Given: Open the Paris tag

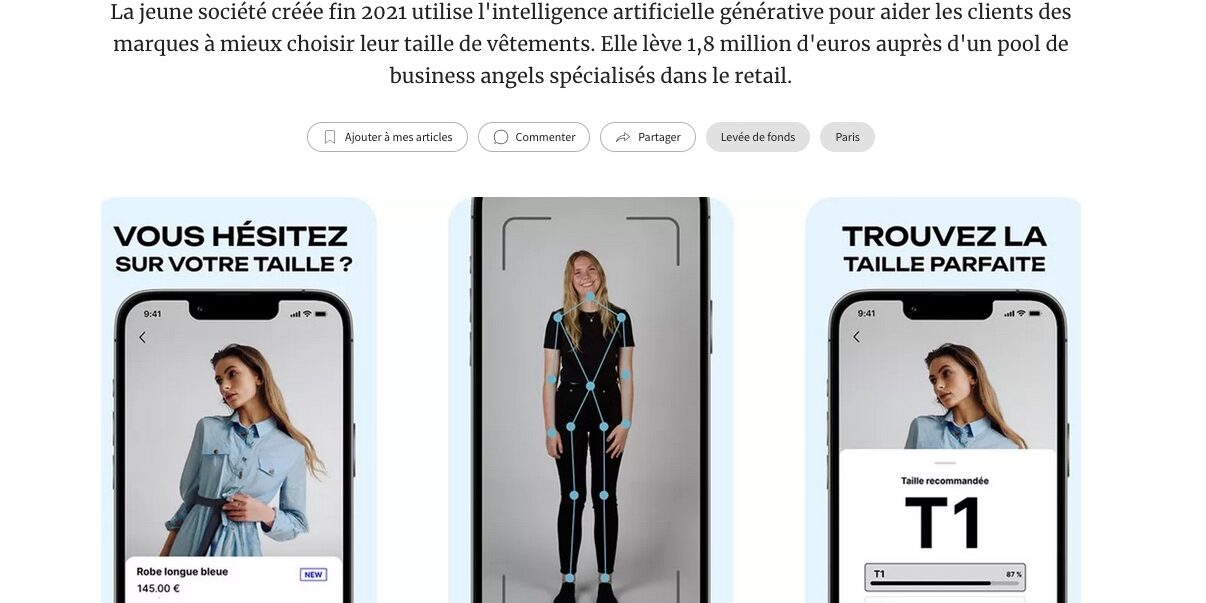Looking at the screenshot, I should coord(847,137).
